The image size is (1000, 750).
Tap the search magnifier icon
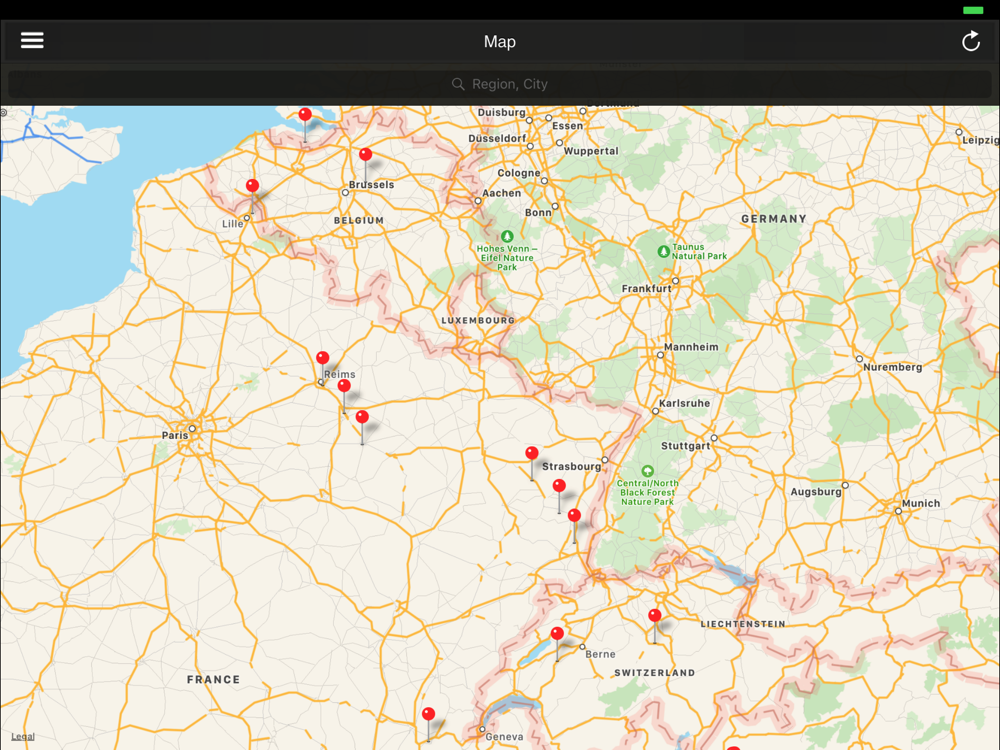tap(458, 84)
